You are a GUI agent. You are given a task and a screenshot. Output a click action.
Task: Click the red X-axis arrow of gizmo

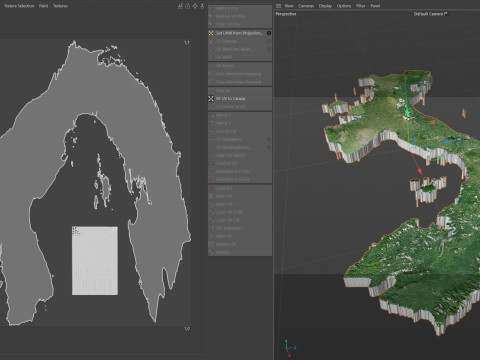420,171
